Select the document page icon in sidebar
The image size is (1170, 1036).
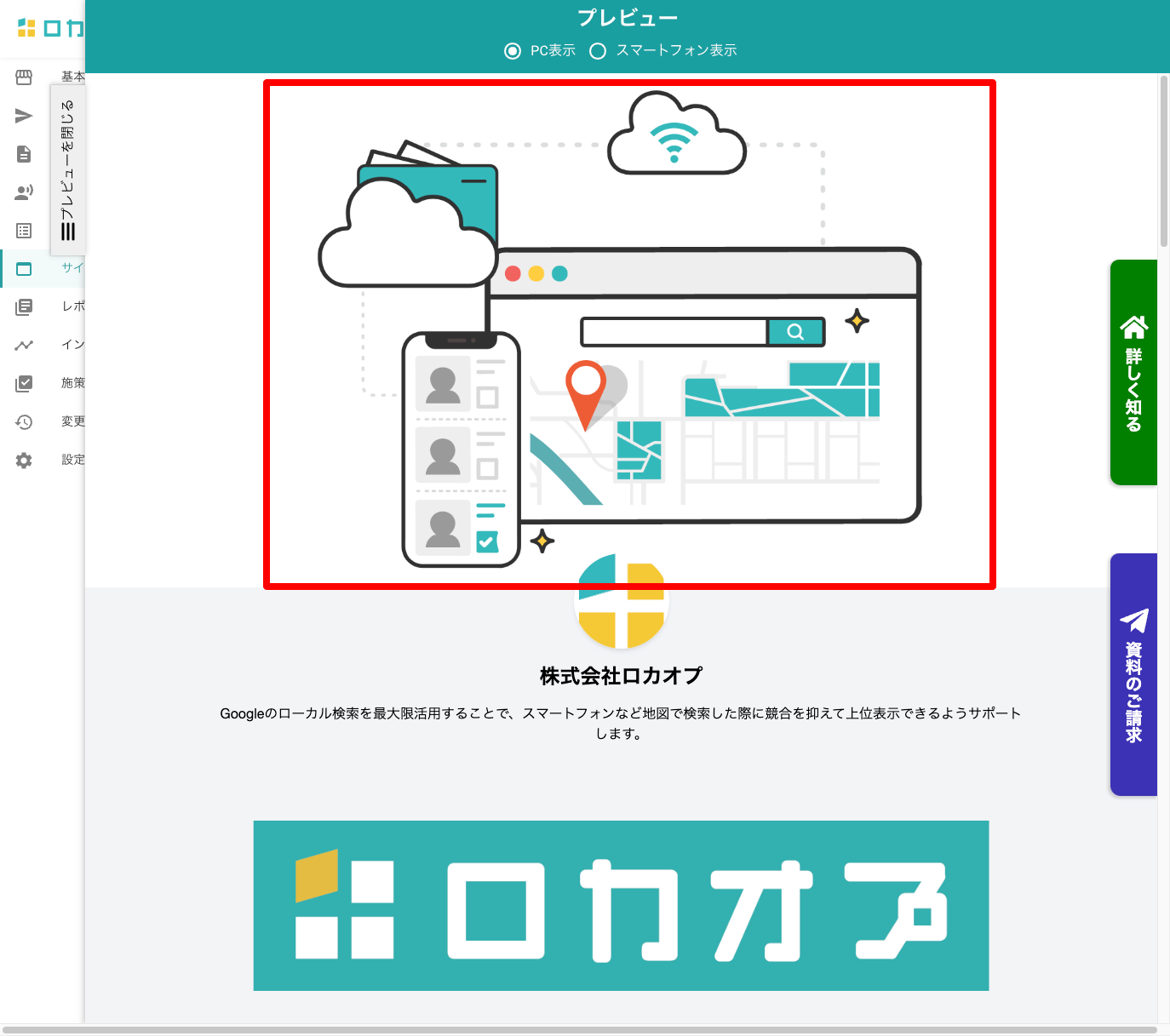pyautogui.click(x=24, y=154)
